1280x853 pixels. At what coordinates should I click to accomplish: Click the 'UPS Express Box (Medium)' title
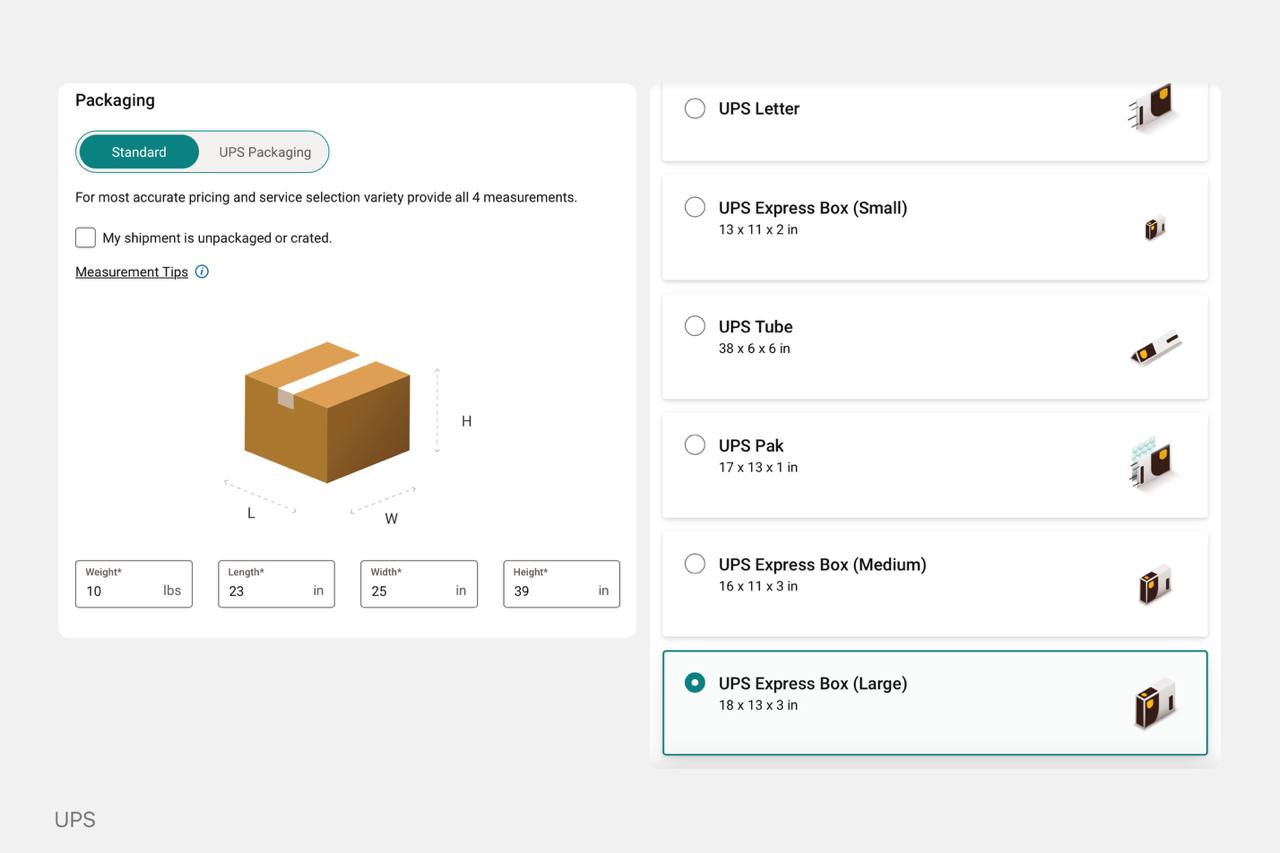pos(823,565)
